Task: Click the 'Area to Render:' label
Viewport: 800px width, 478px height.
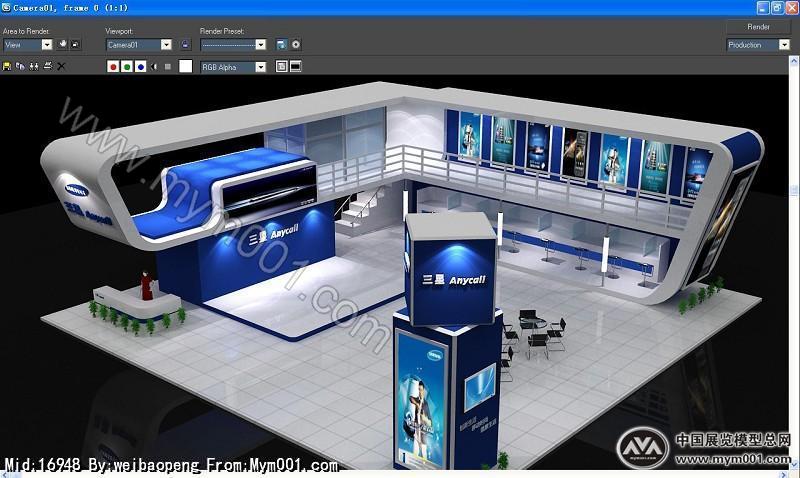Action: tap(26, 31)
